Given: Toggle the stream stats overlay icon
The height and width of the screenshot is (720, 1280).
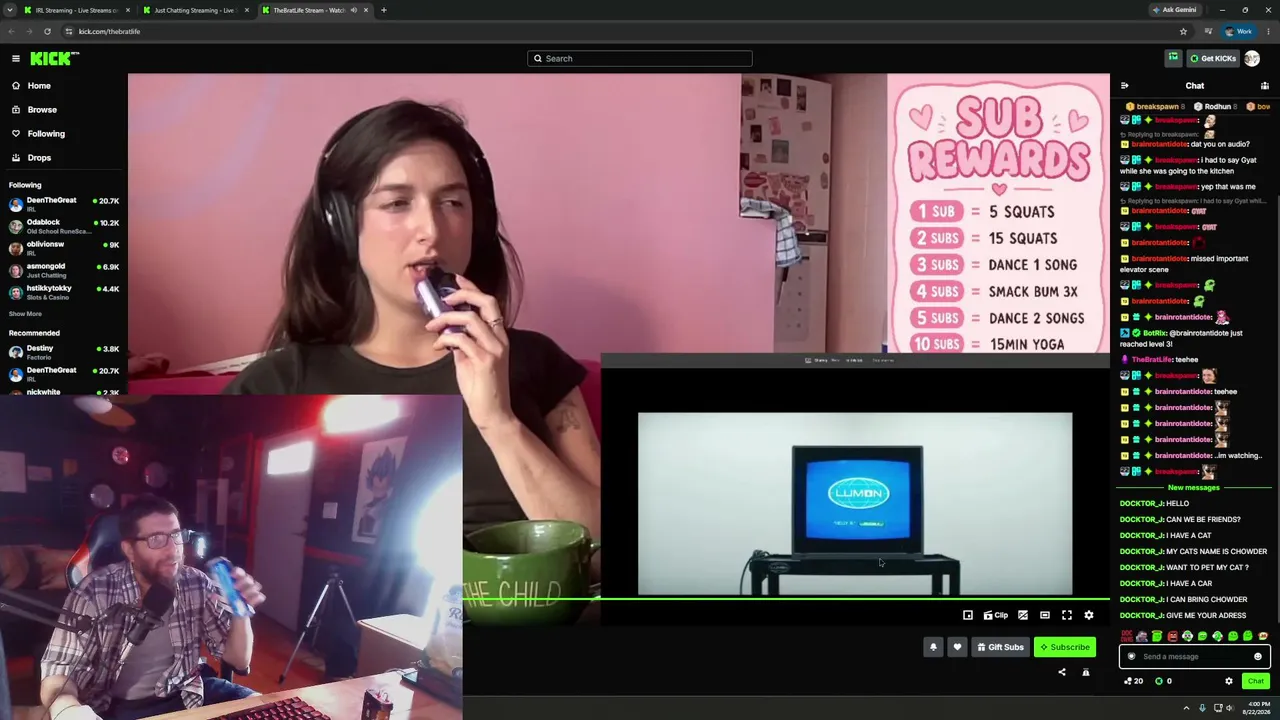Looking at the screenshot, I should pyautogui.click(x=1023, y=615).
